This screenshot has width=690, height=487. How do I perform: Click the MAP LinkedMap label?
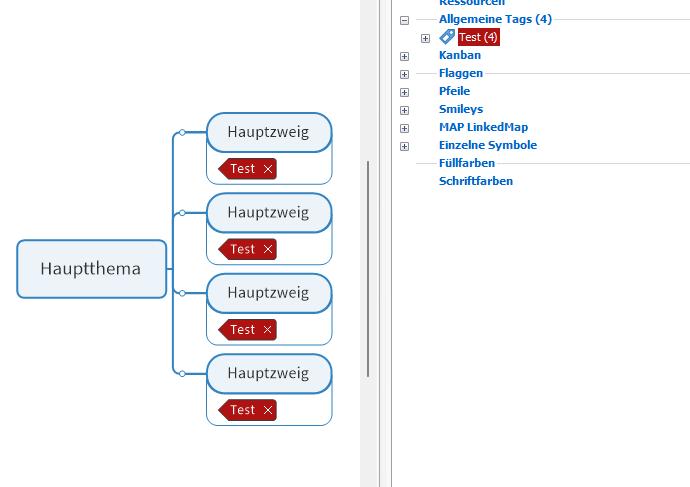click(483, 127)
